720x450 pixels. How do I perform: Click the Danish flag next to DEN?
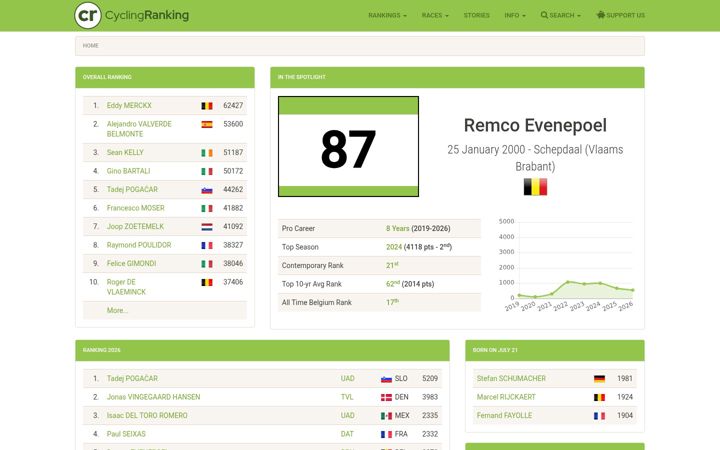tap(386, 397)
